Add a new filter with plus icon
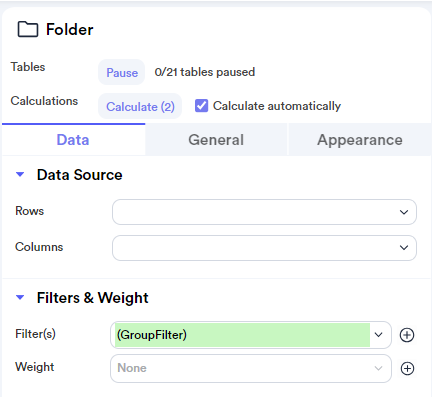Image resolution: width=432 pixels, height=397 pixels. (x=407, y=335)
